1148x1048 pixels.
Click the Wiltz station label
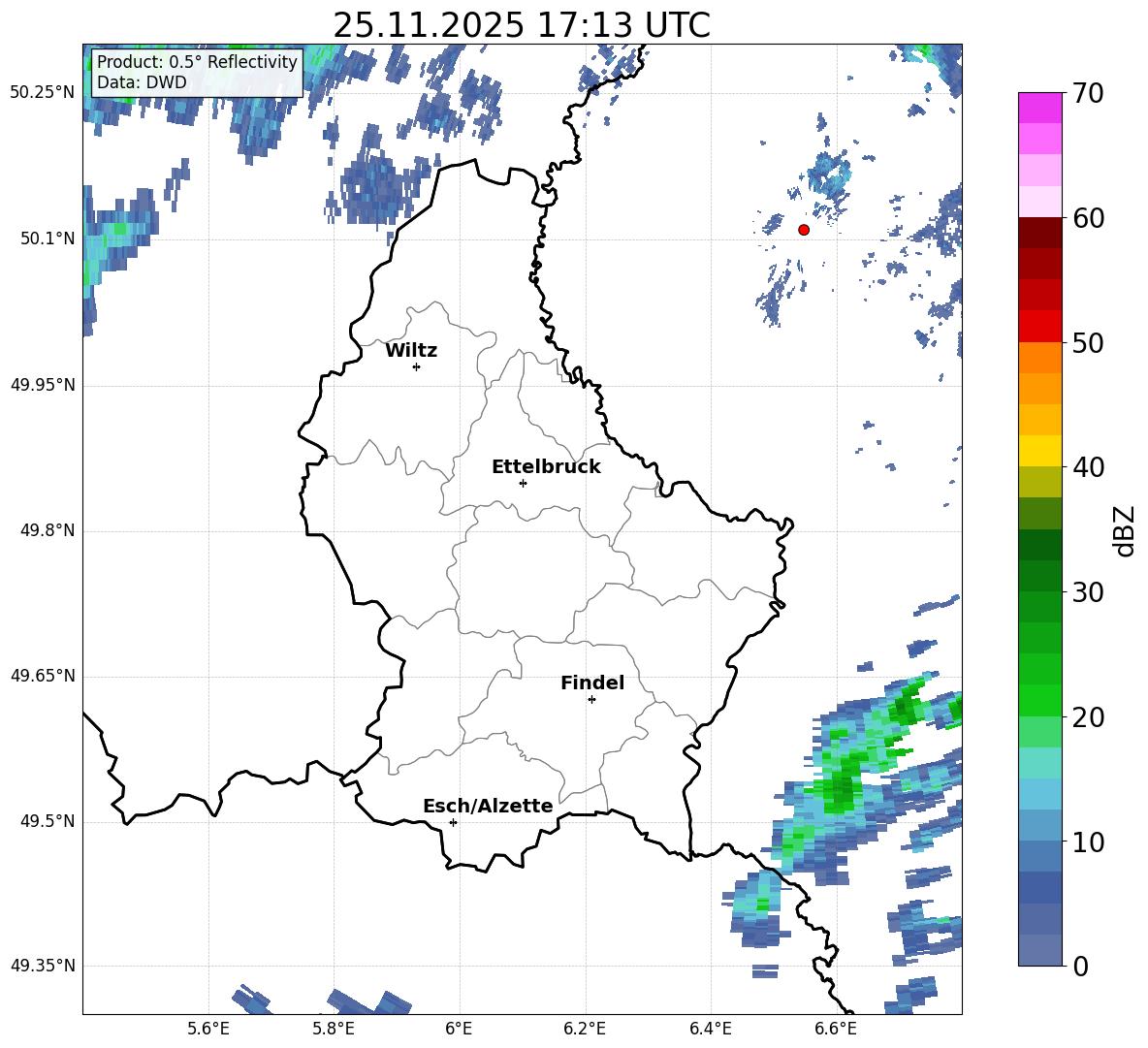pyautogui.click(x=411, y=351)
